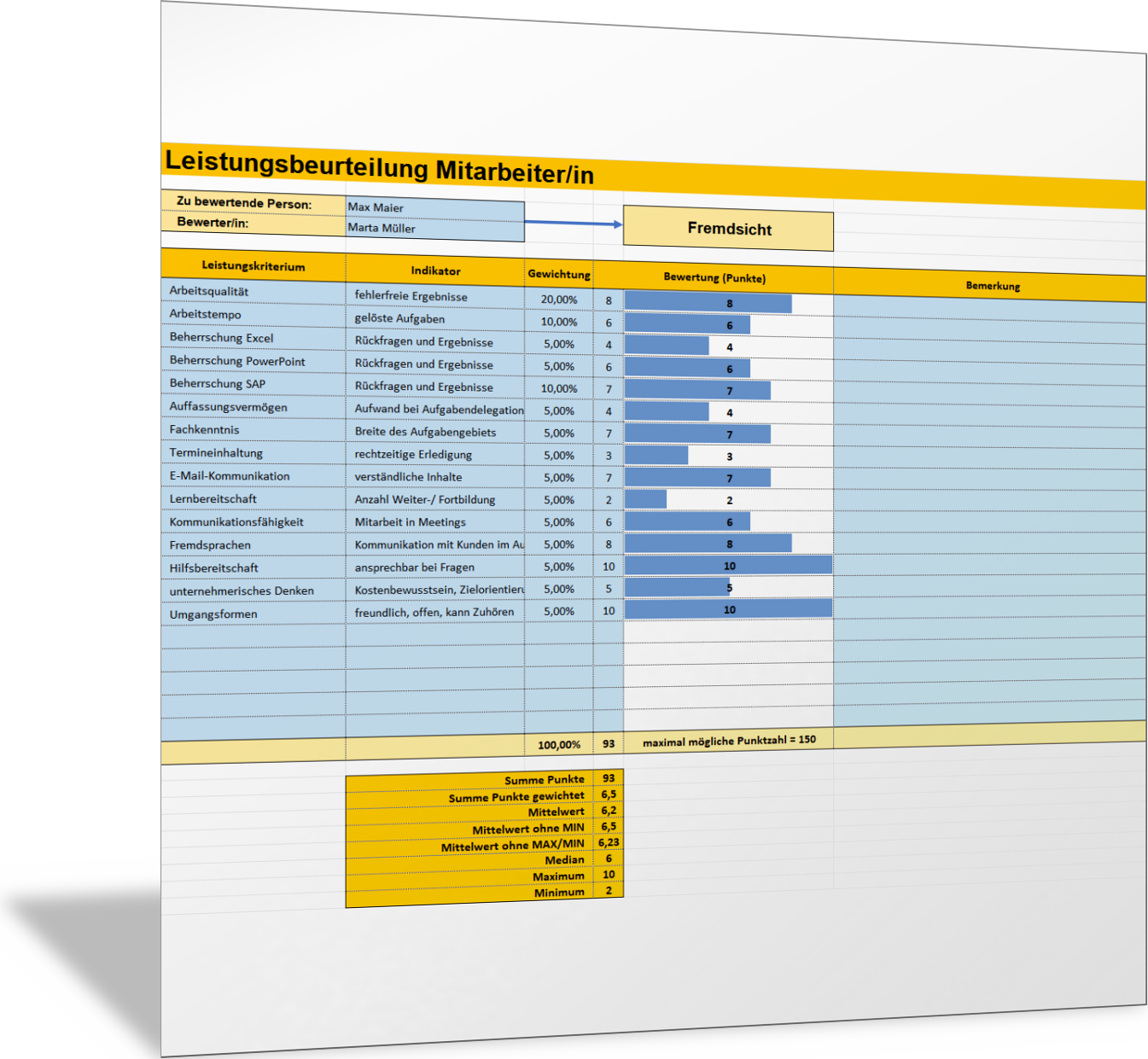Click the 'Mitarbeit in Meetings' cell
Image resolution: width=1148 pixels, height=1059 pixels.
(x=435, y=522)
